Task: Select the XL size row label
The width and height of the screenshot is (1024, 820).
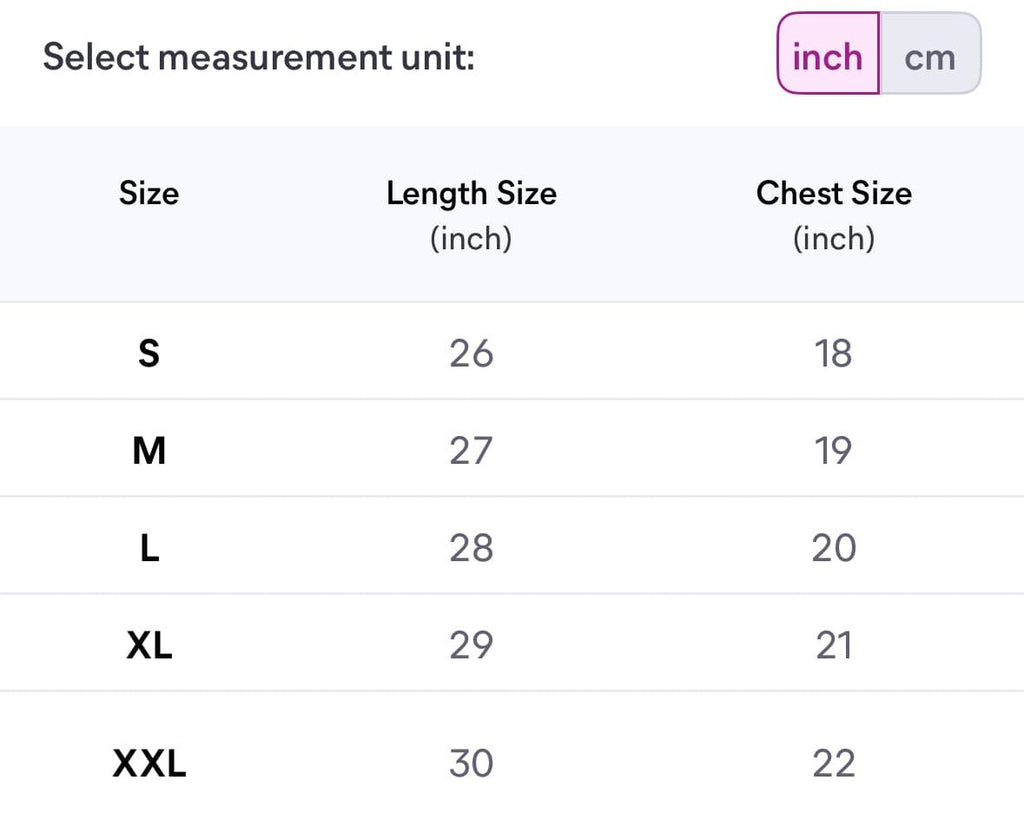Action: tap(149, 646)
